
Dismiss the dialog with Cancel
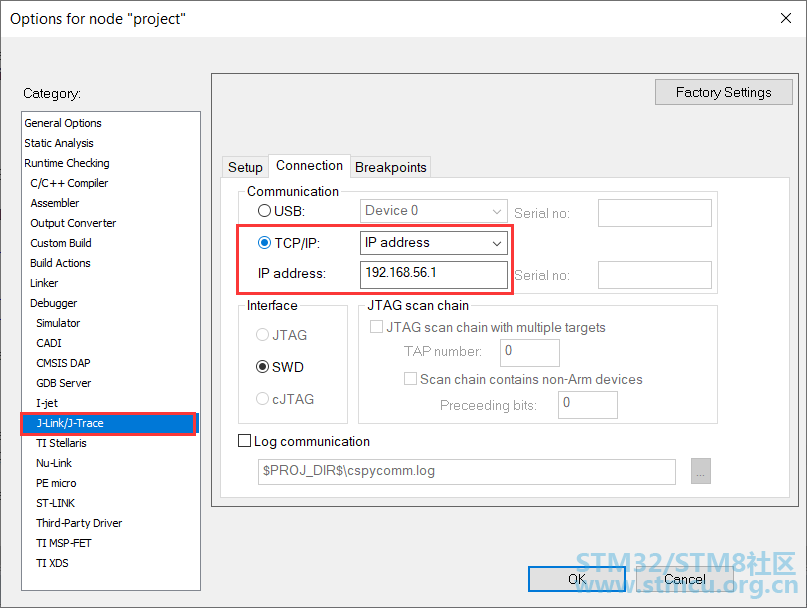[685, 579]
